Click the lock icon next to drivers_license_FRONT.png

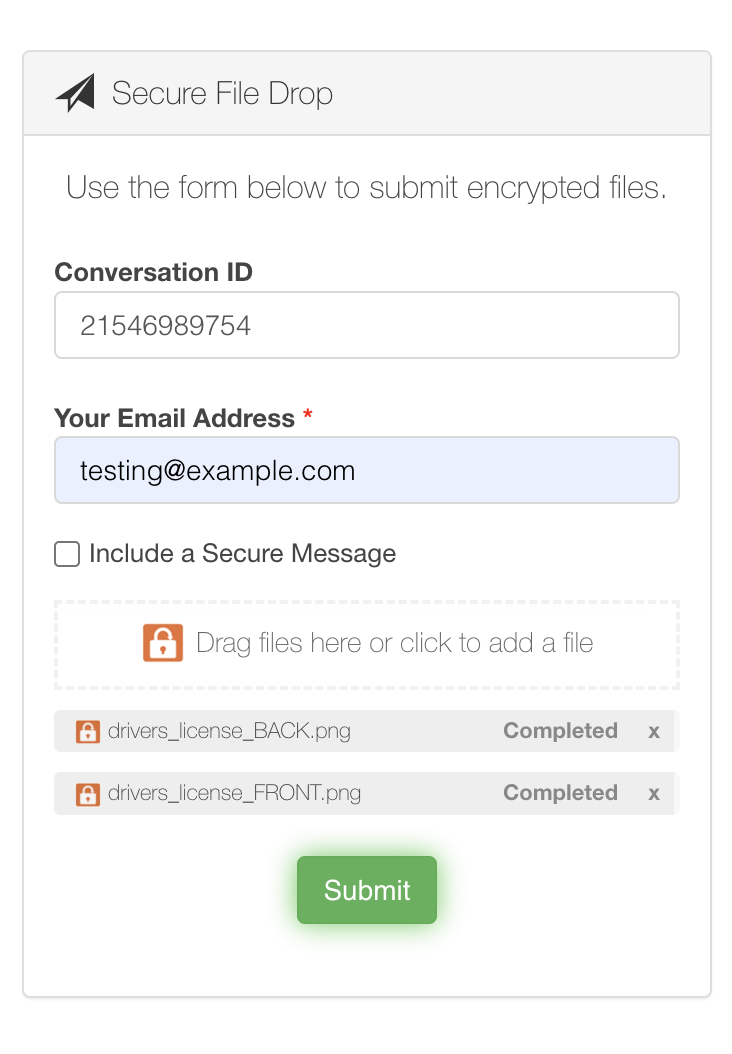pos(88,792)
